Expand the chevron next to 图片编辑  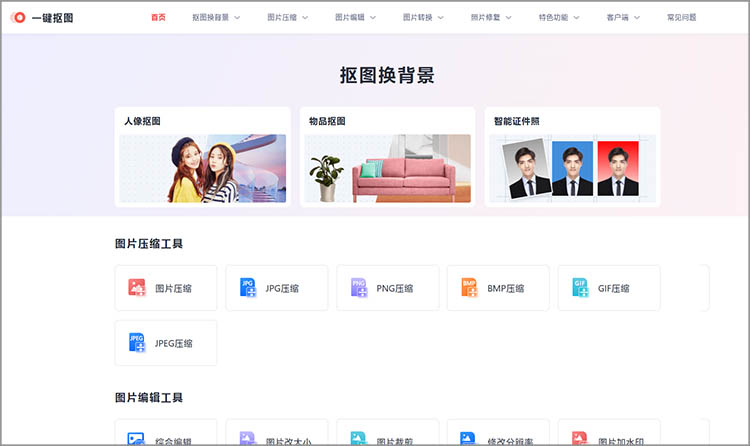(x=373, y=18)
